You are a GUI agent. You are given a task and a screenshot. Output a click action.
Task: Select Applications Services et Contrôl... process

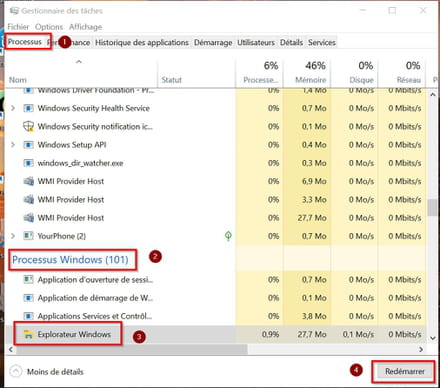(x=216, y=316)
